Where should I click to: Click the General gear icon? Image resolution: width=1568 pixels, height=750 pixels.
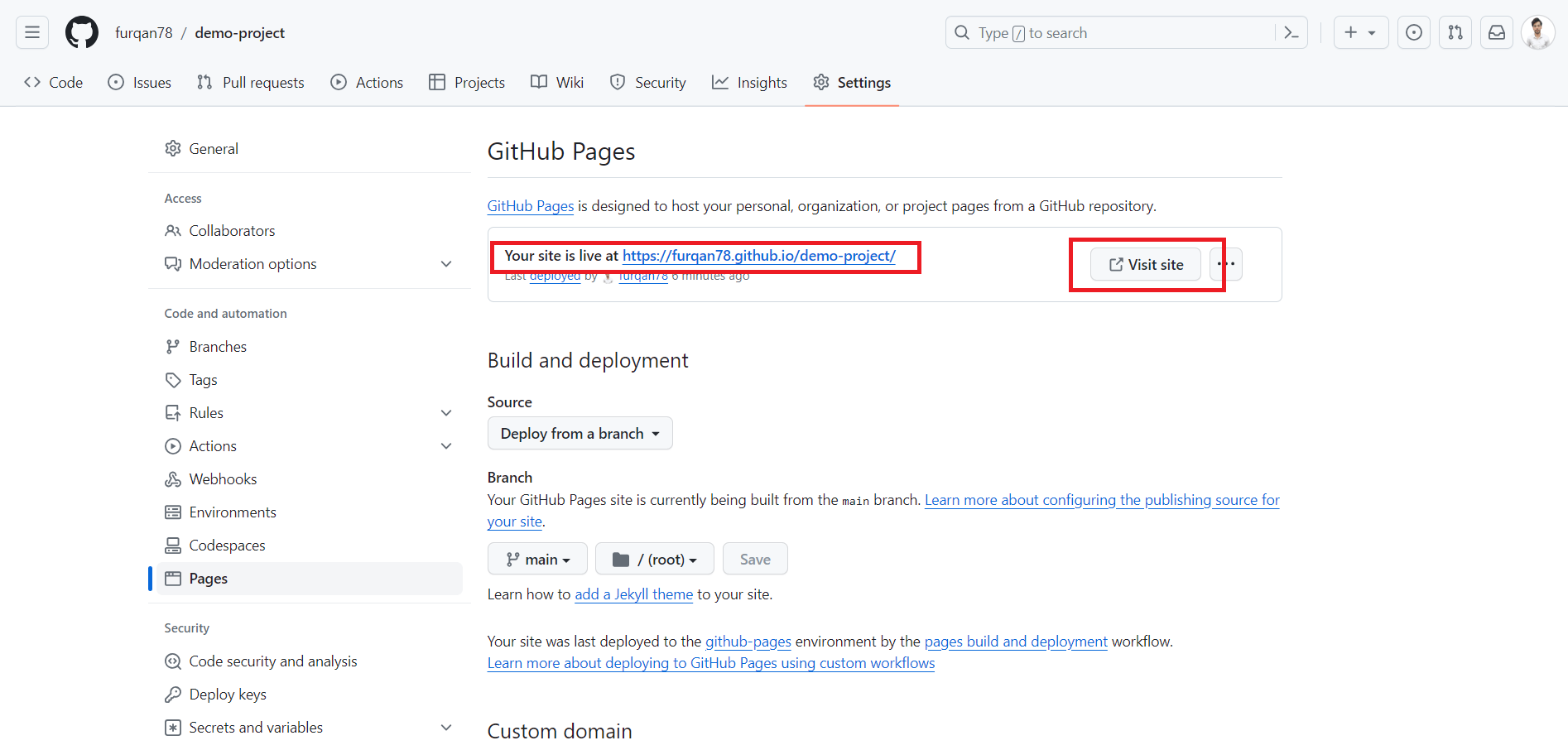pos(173,148)
